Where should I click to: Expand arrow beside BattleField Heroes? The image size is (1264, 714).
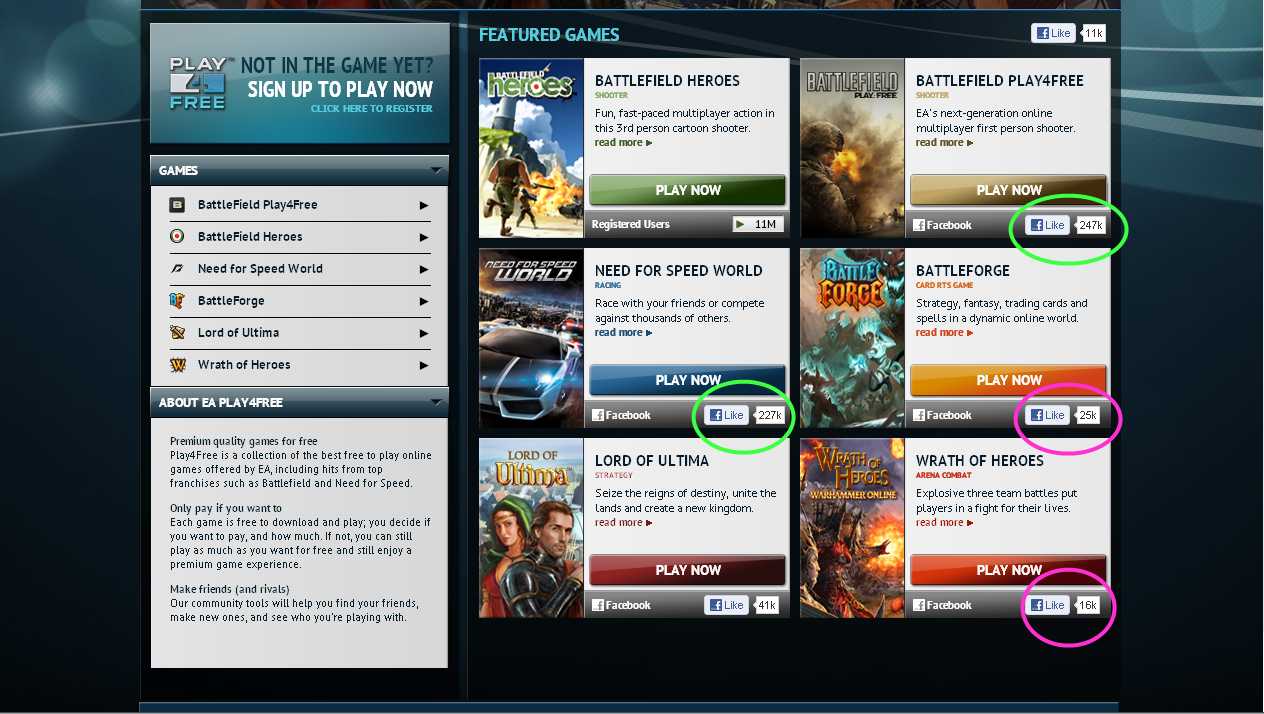click(424, 237)
